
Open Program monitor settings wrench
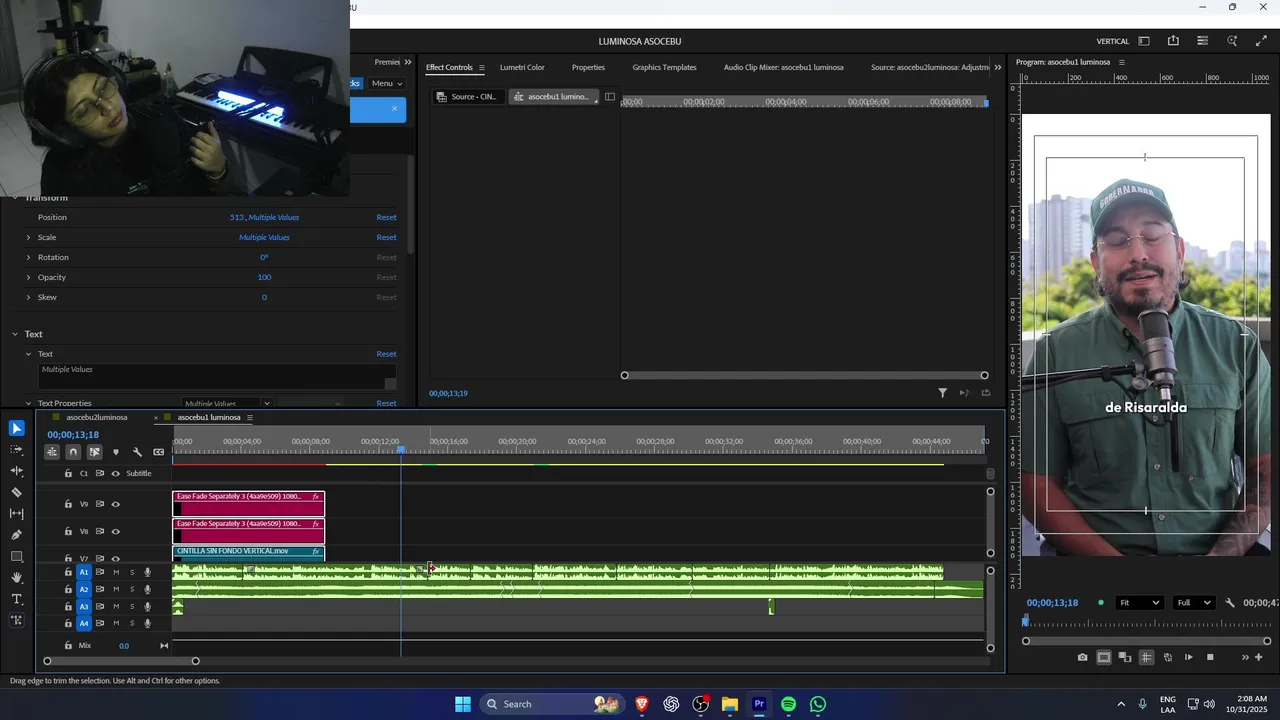pyautogui.click(x=1230, y=603)
